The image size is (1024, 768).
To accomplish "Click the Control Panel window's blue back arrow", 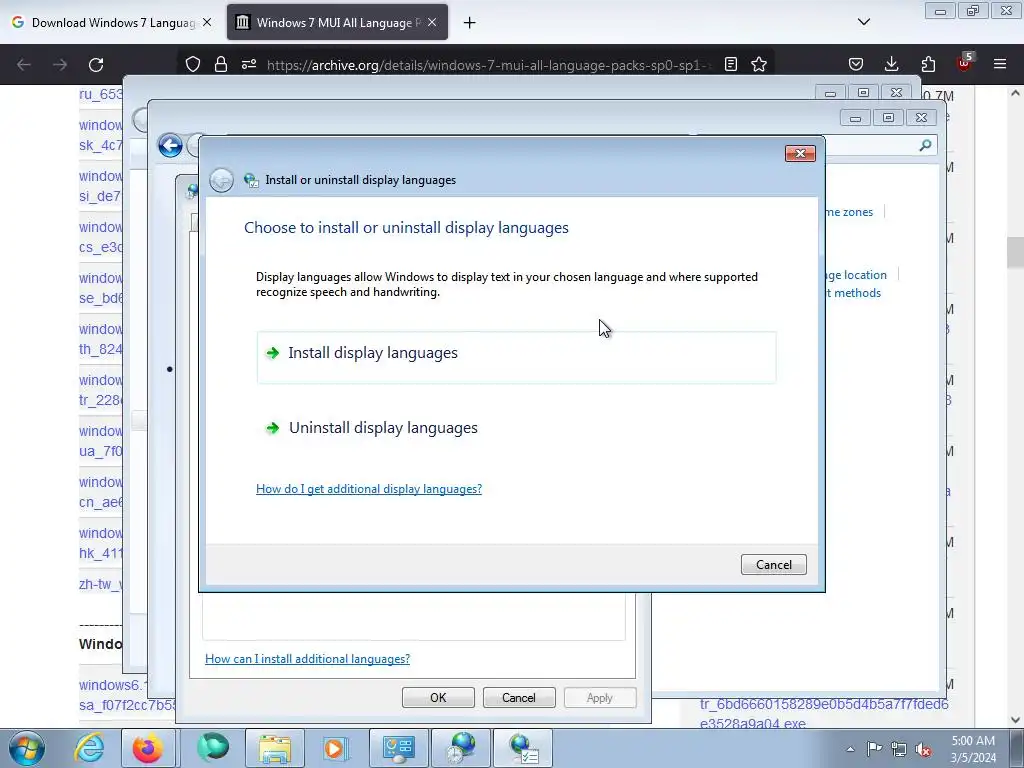I will [170, 146].
